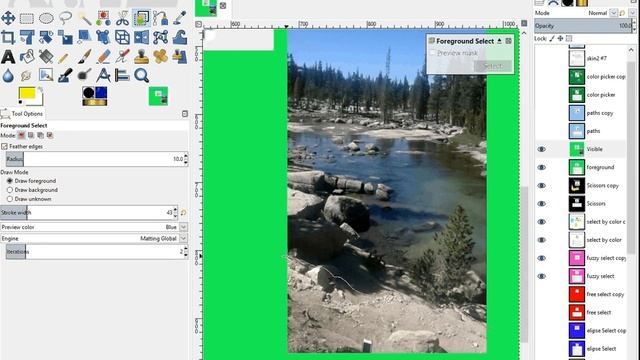Image resolution: width=640 pixels, height=360 pixels.
Task: Select the Heal bandage tool
Action: click(161, 56)
